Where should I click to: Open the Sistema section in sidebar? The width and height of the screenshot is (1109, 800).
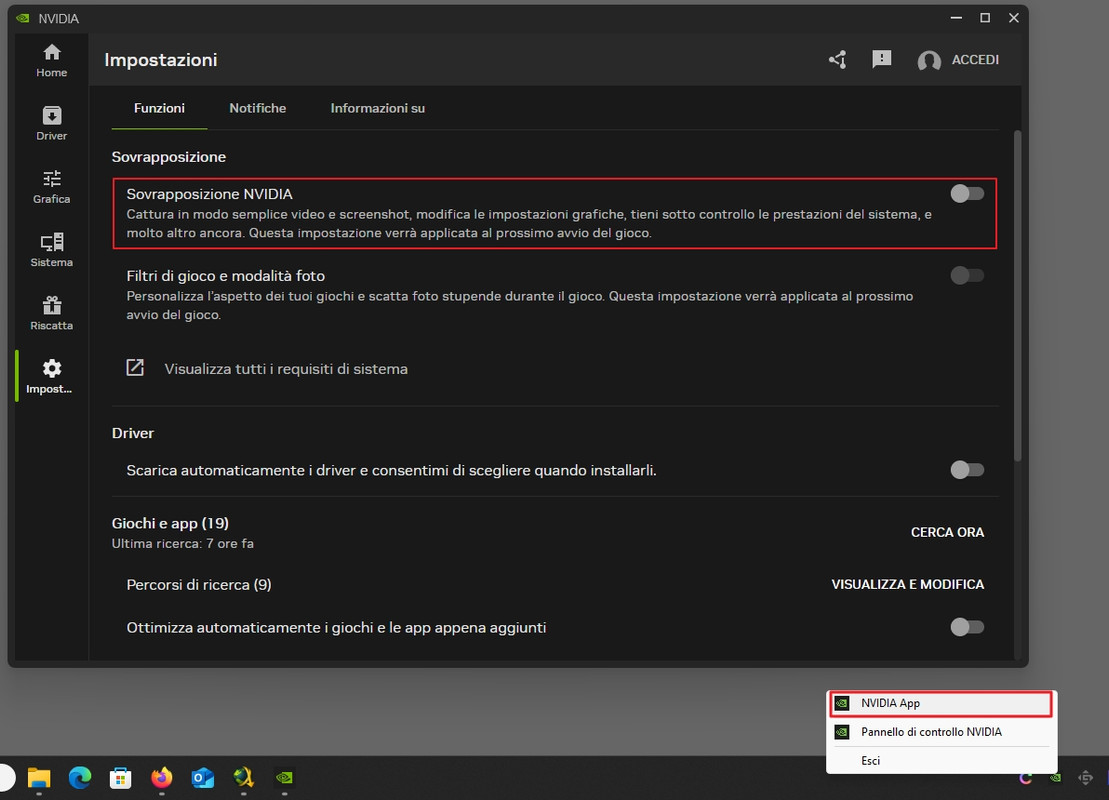pyautogui.click(x=52, y=250)
